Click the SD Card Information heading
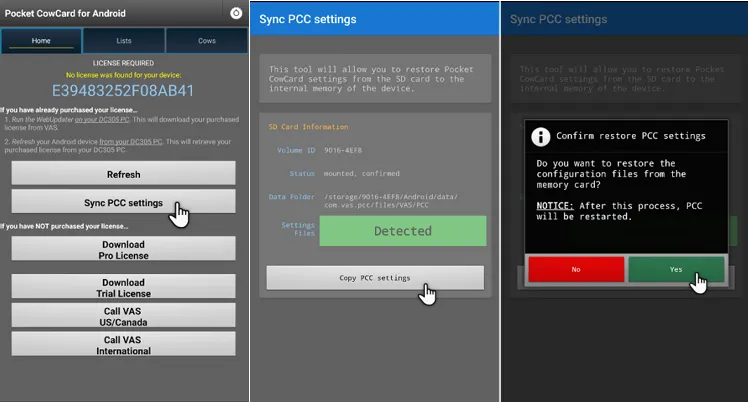The width and height of the screenshot is (750, 402). tap(309, 127)
